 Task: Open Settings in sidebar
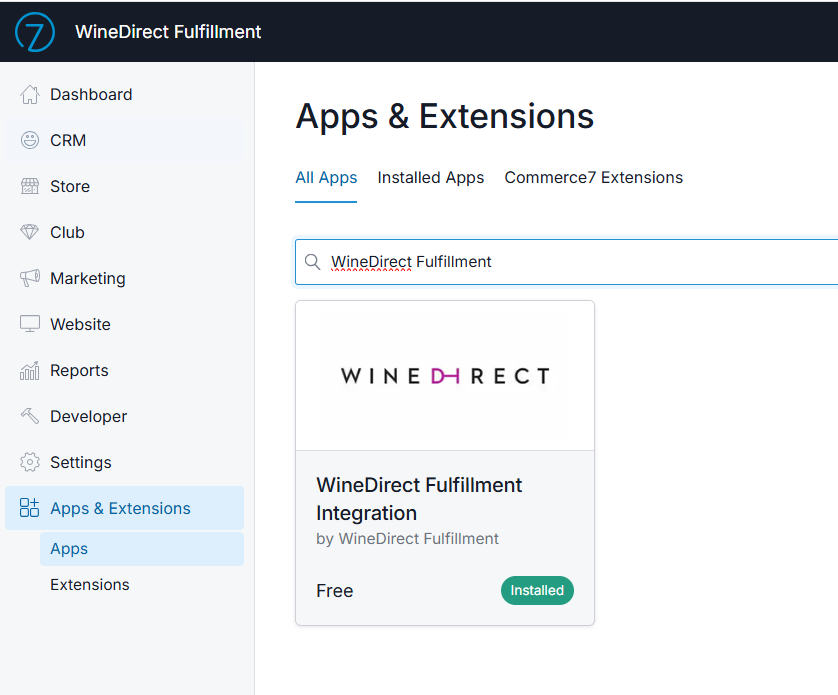[x=124, y=462]
